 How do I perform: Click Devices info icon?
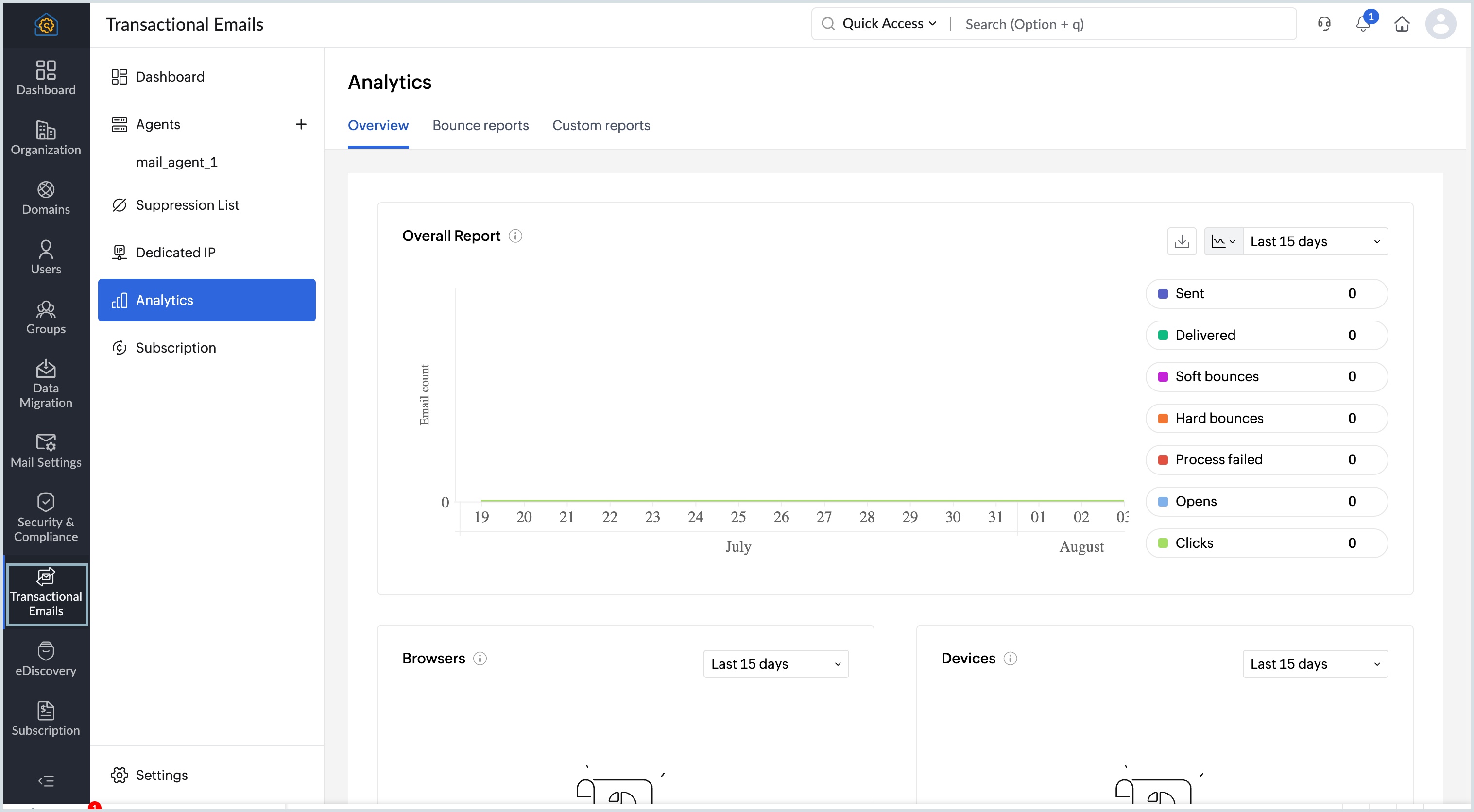1011,658
